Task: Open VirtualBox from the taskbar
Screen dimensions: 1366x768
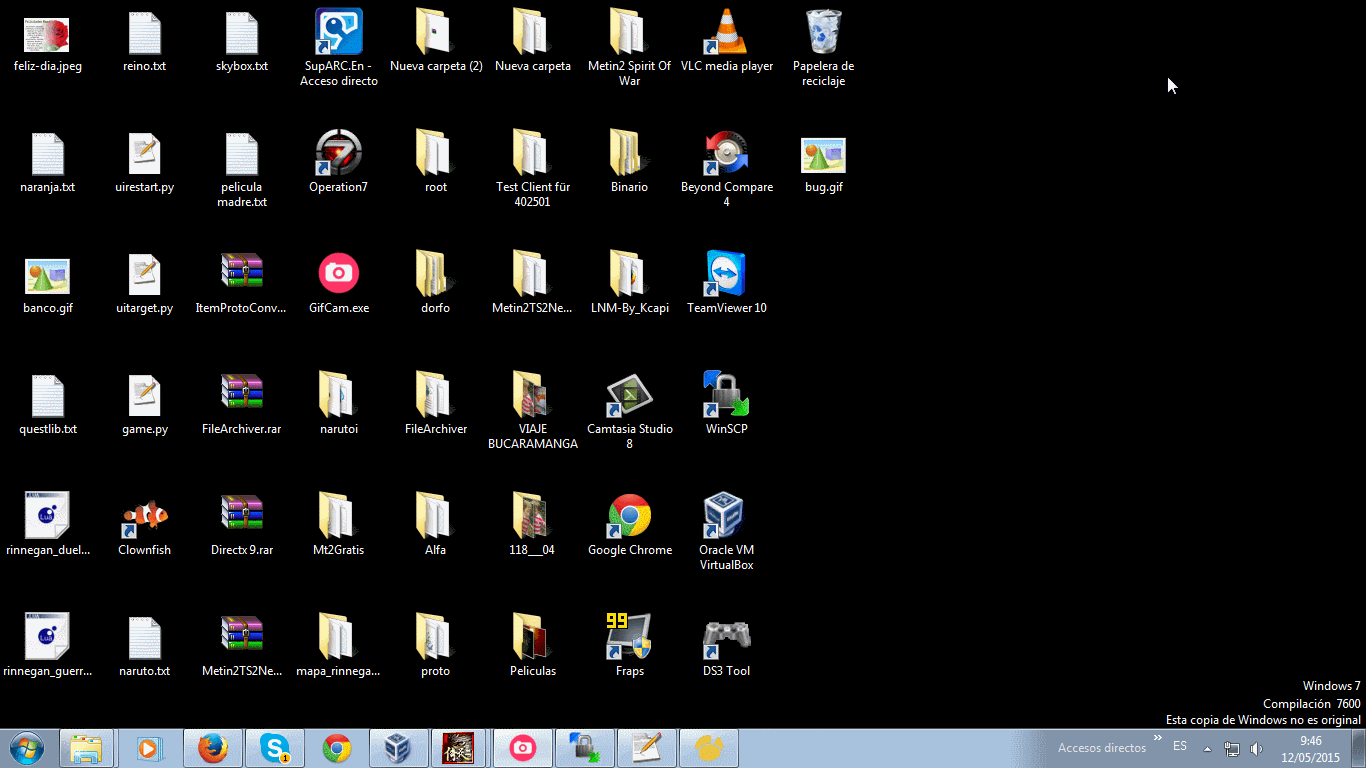Action: click(399, 748)
